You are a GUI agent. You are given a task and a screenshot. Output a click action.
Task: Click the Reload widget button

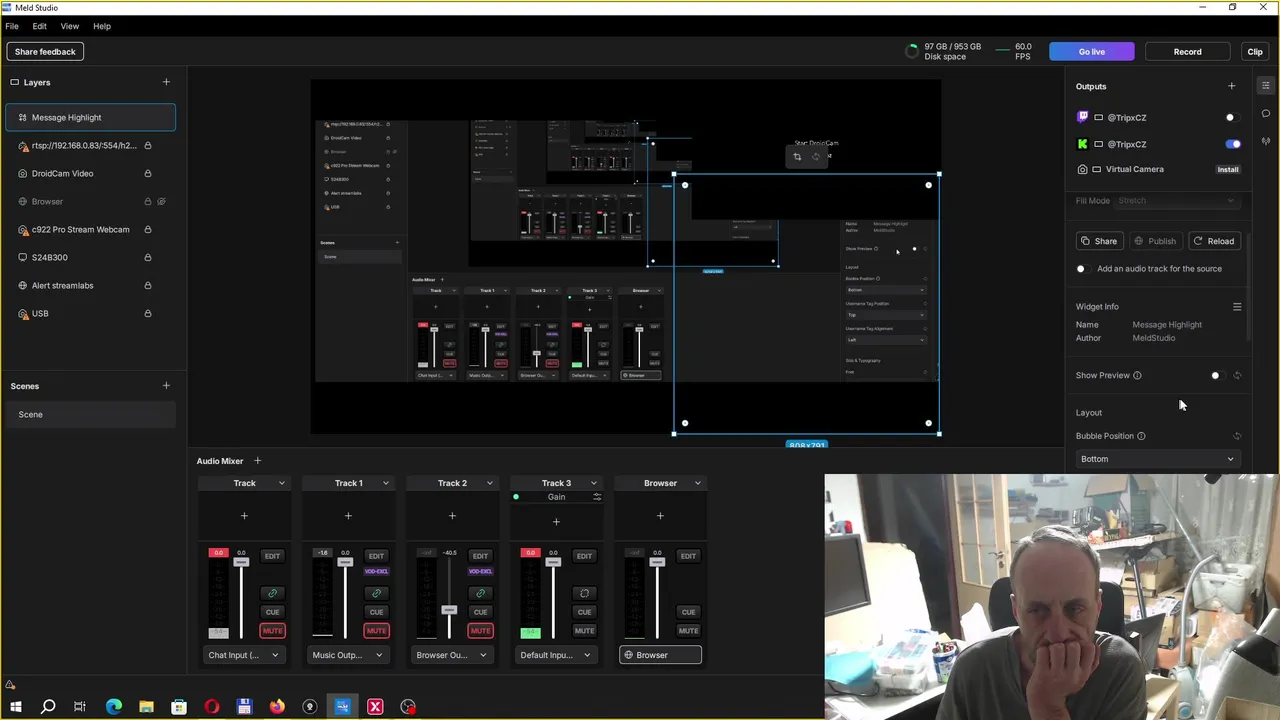pyautogui.click(x=1213, y=241)
